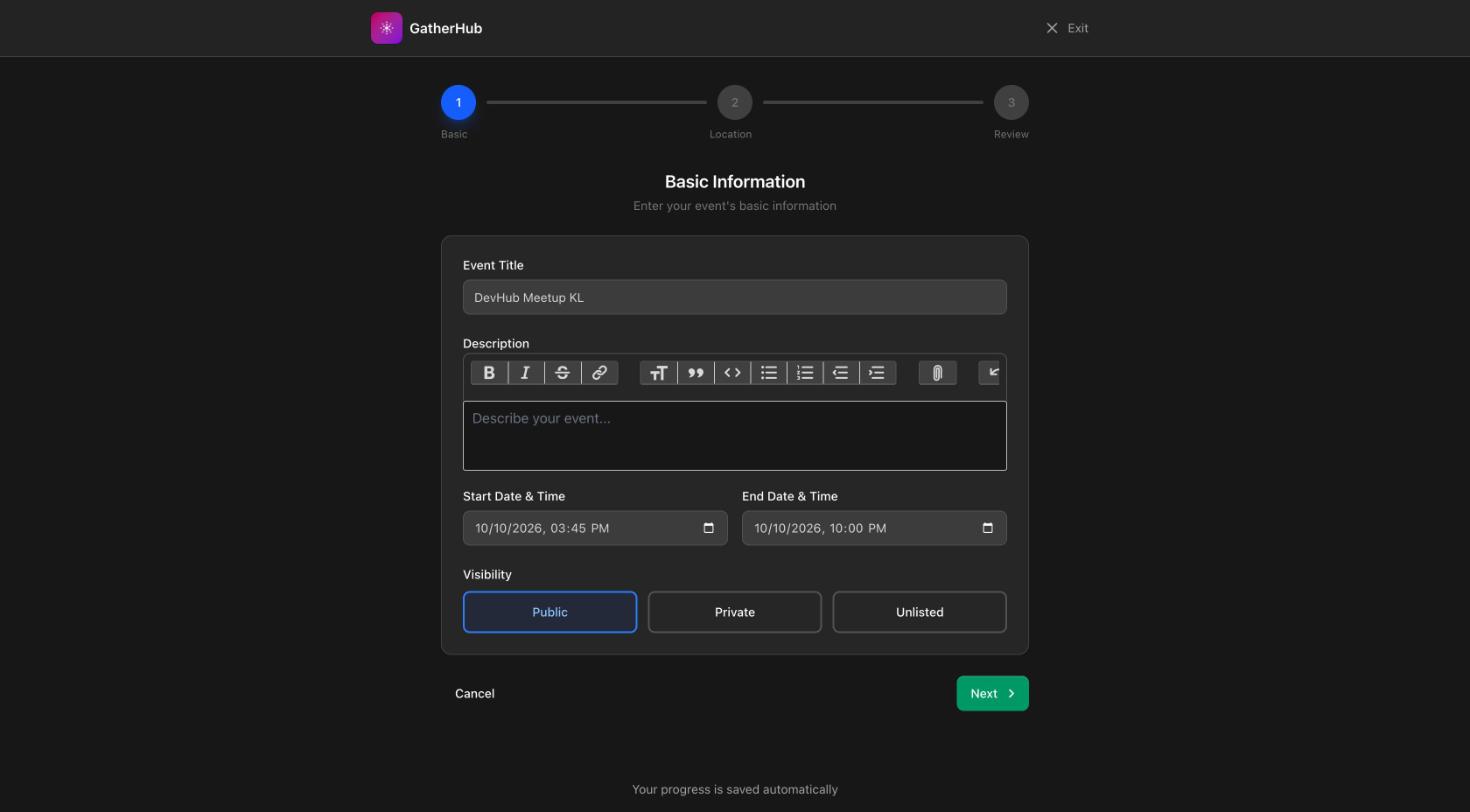This screenshot has height=812, width=1470.
Task: Apply strikethrough formatting
Action: [x=563, y=373]
